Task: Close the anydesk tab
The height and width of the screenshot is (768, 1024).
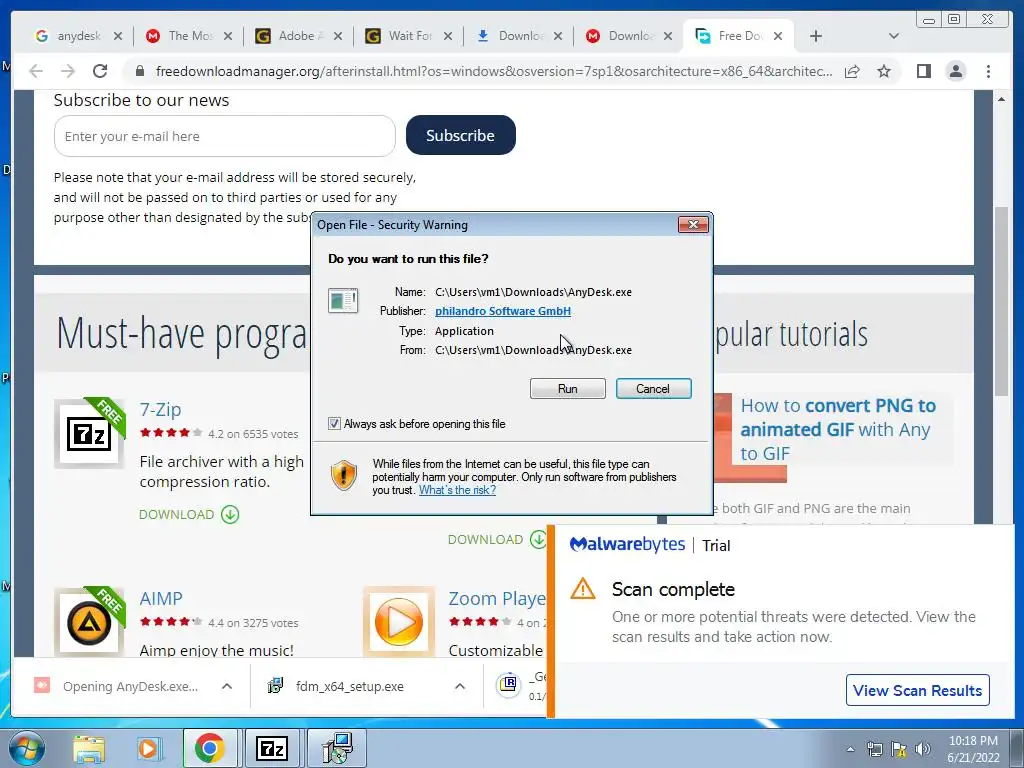Action: 118,36
